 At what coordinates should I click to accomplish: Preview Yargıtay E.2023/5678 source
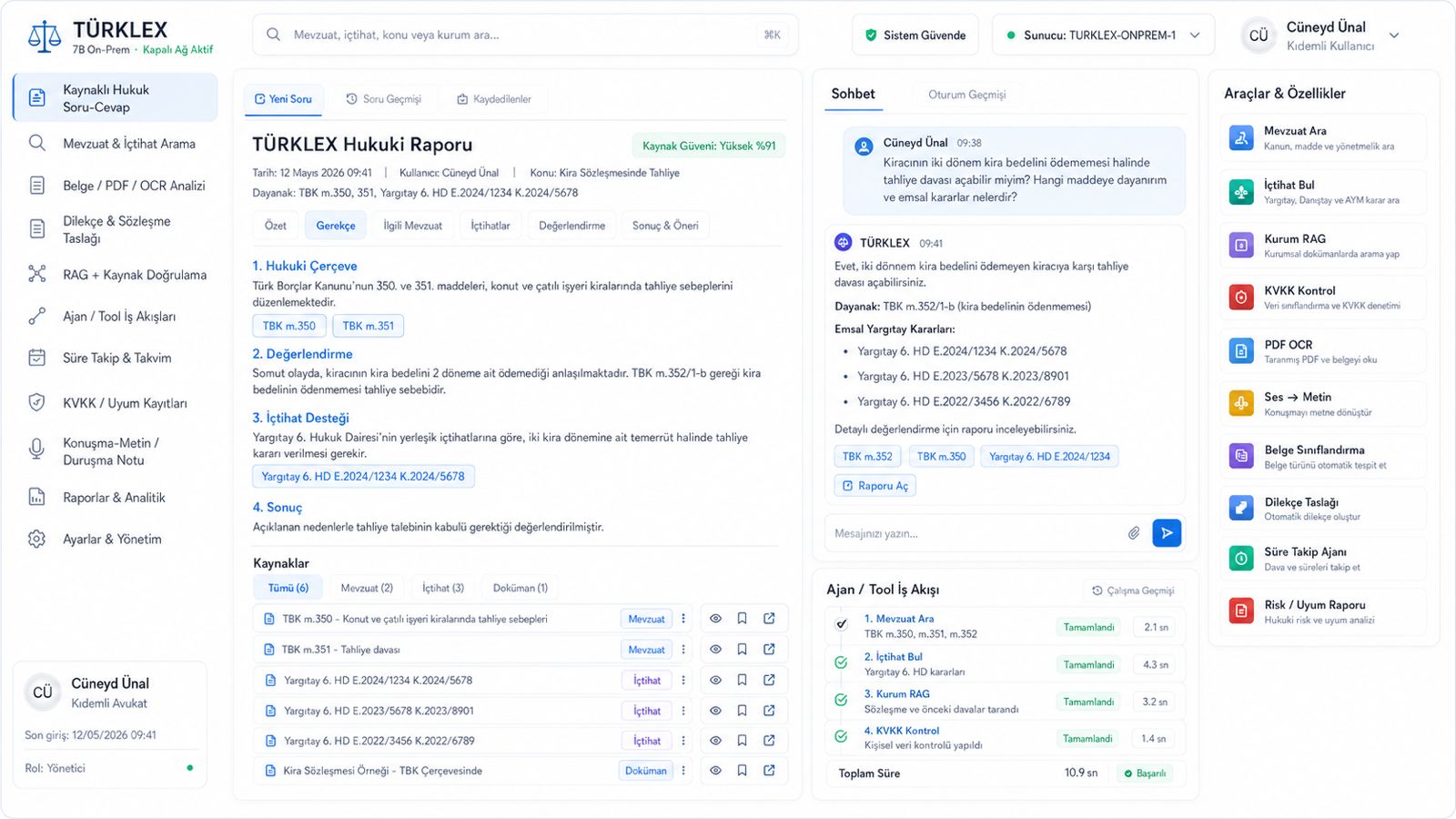click(x=716, y=711)
